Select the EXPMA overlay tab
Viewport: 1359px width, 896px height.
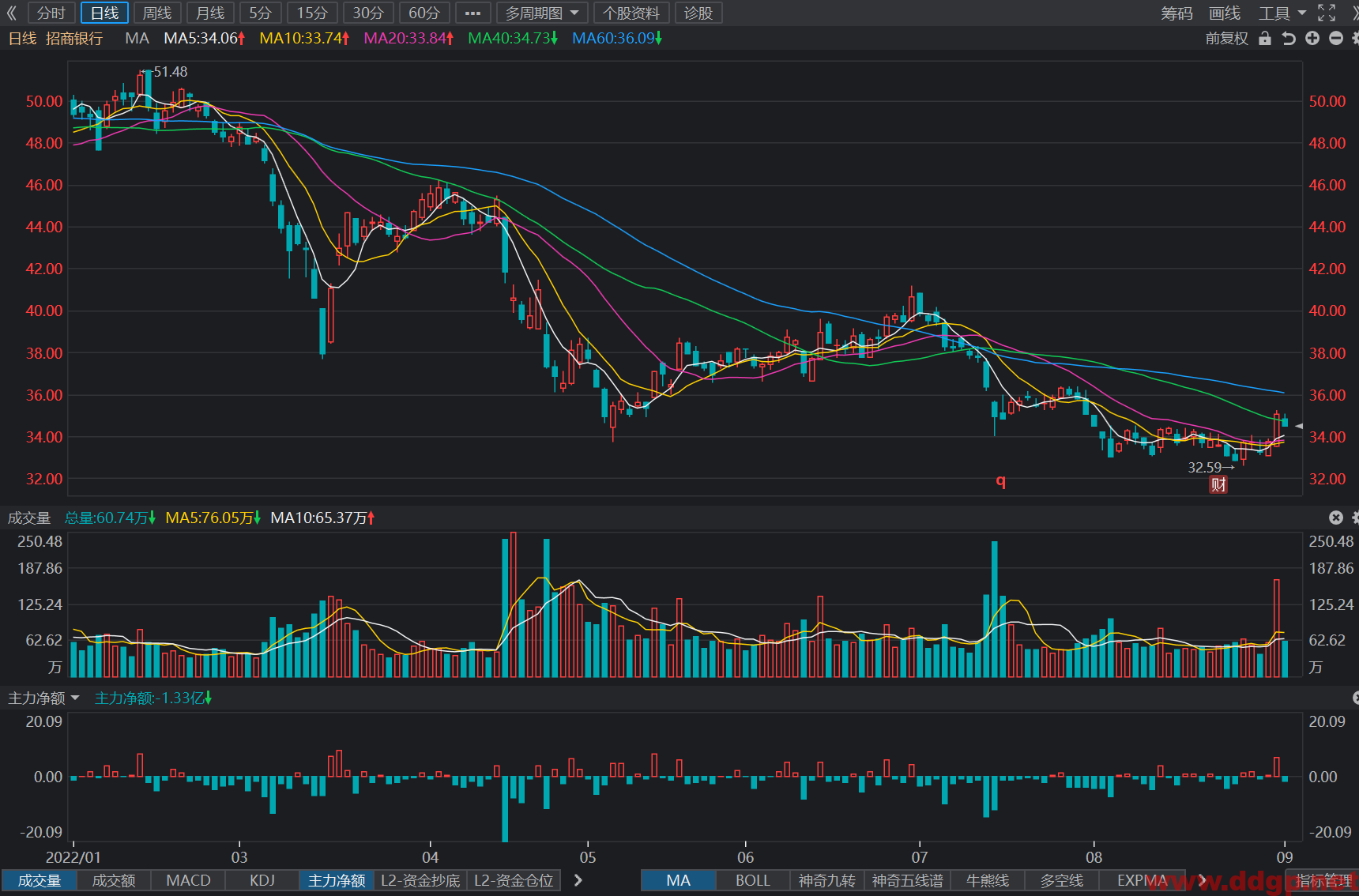pyautogui.click(x=1142, y=880)
